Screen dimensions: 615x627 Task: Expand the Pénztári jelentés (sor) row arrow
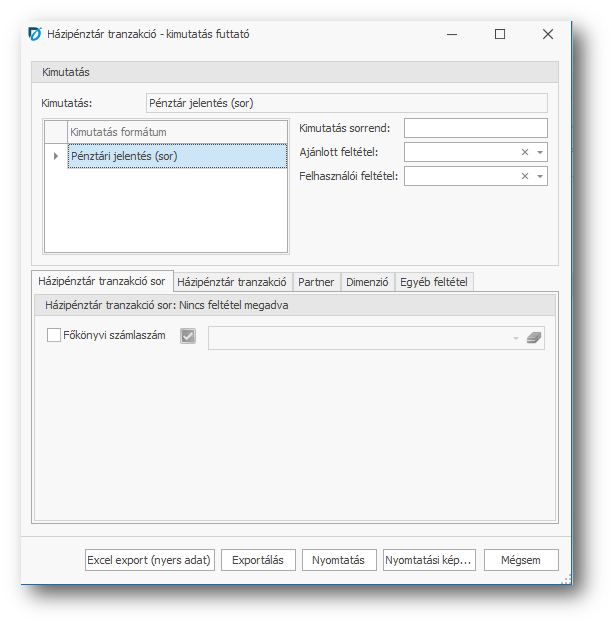(x=56, y=156)
